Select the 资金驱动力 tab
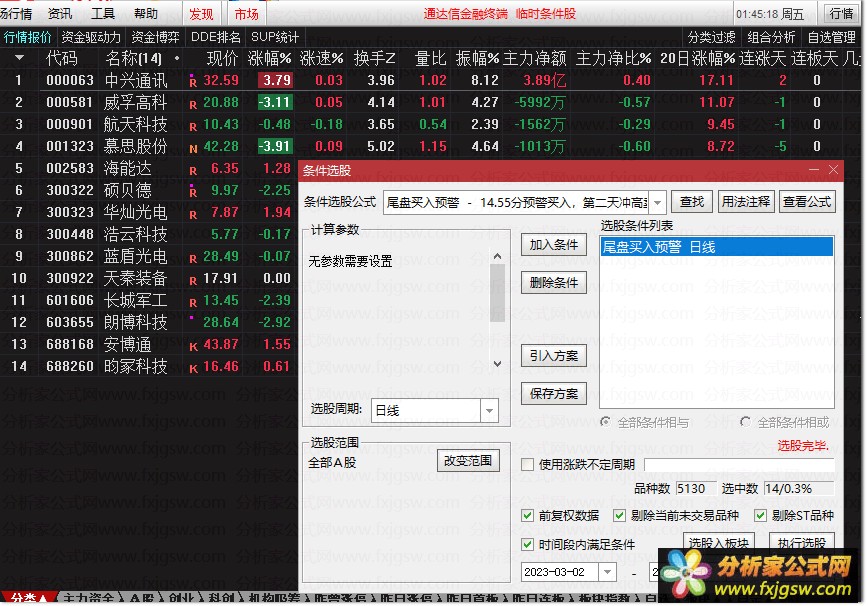This screenshot has width=868, height=606. pyautogui.click(x=91, y=37)
